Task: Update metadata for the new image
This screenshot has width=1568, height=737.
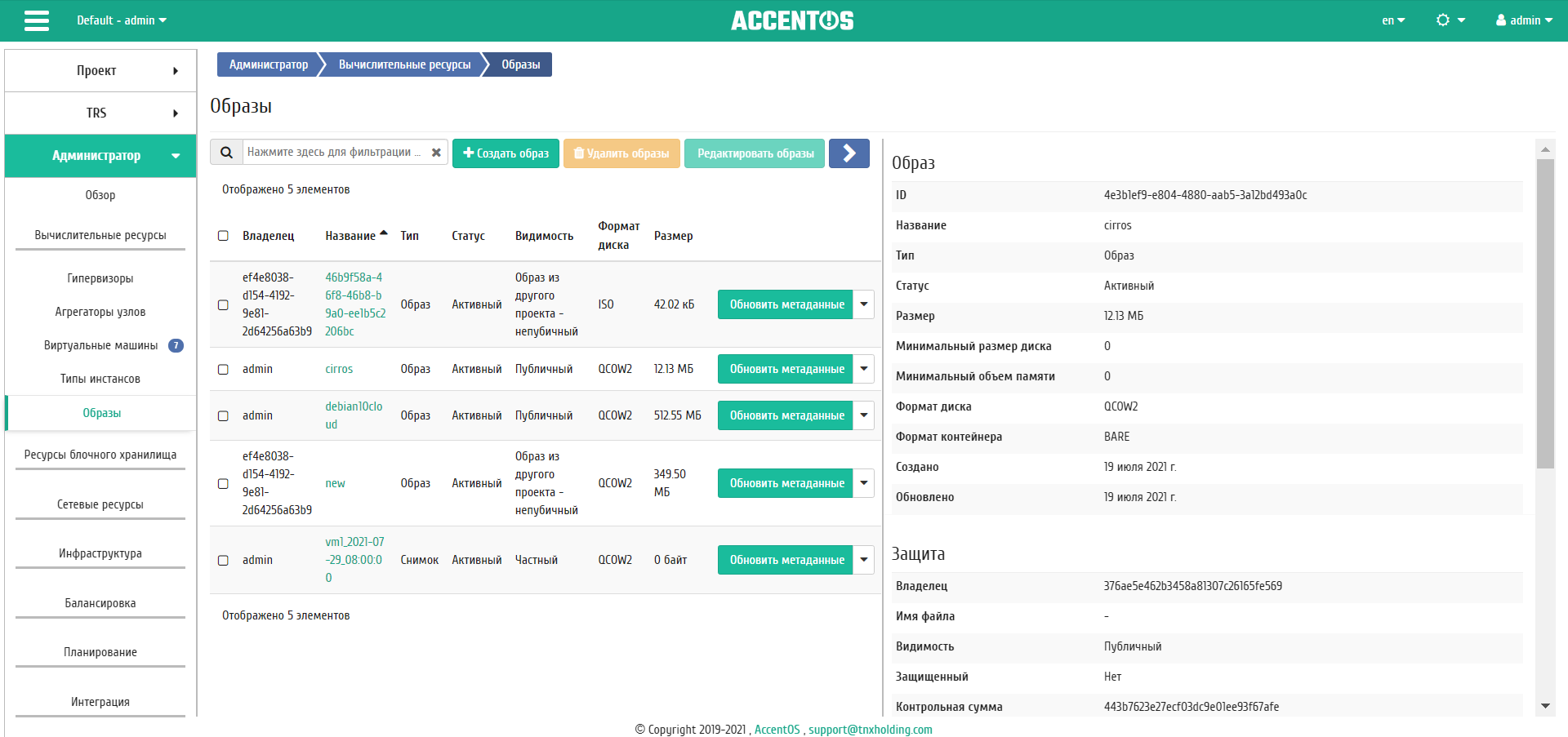Action: click(786, 483)
